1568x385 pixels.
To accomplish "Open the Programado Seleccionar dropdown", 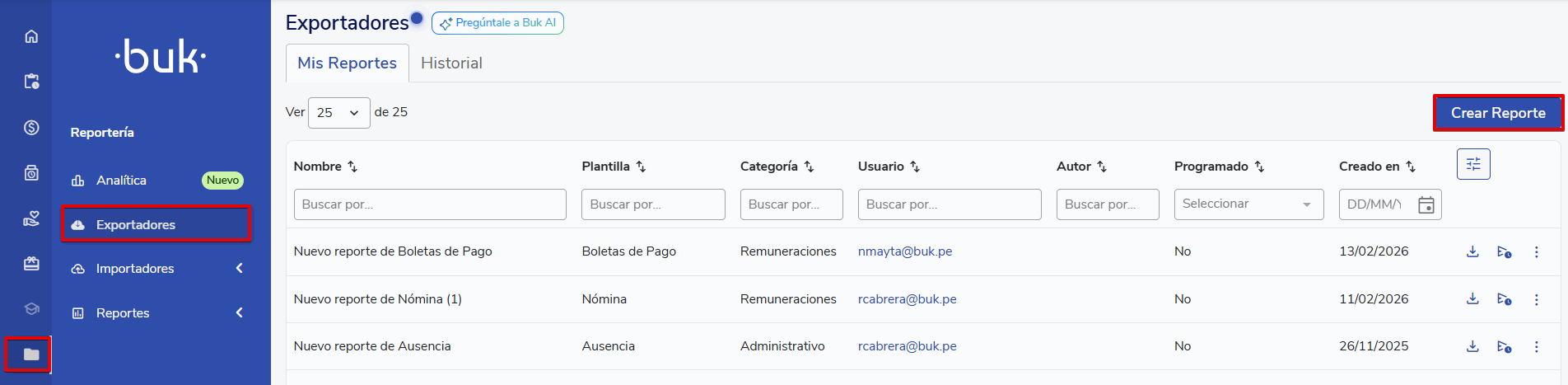I will (x=1248, y=204).
